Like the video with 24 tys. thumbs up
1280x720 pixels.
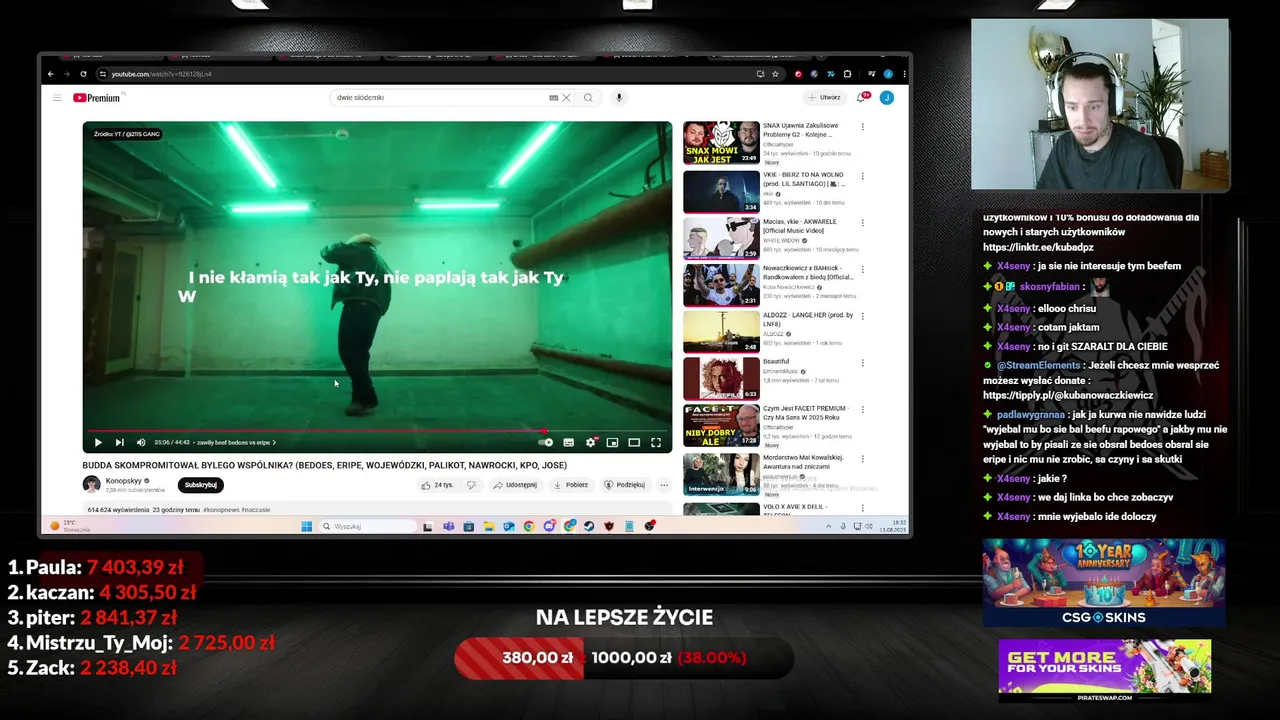[437, 485]
